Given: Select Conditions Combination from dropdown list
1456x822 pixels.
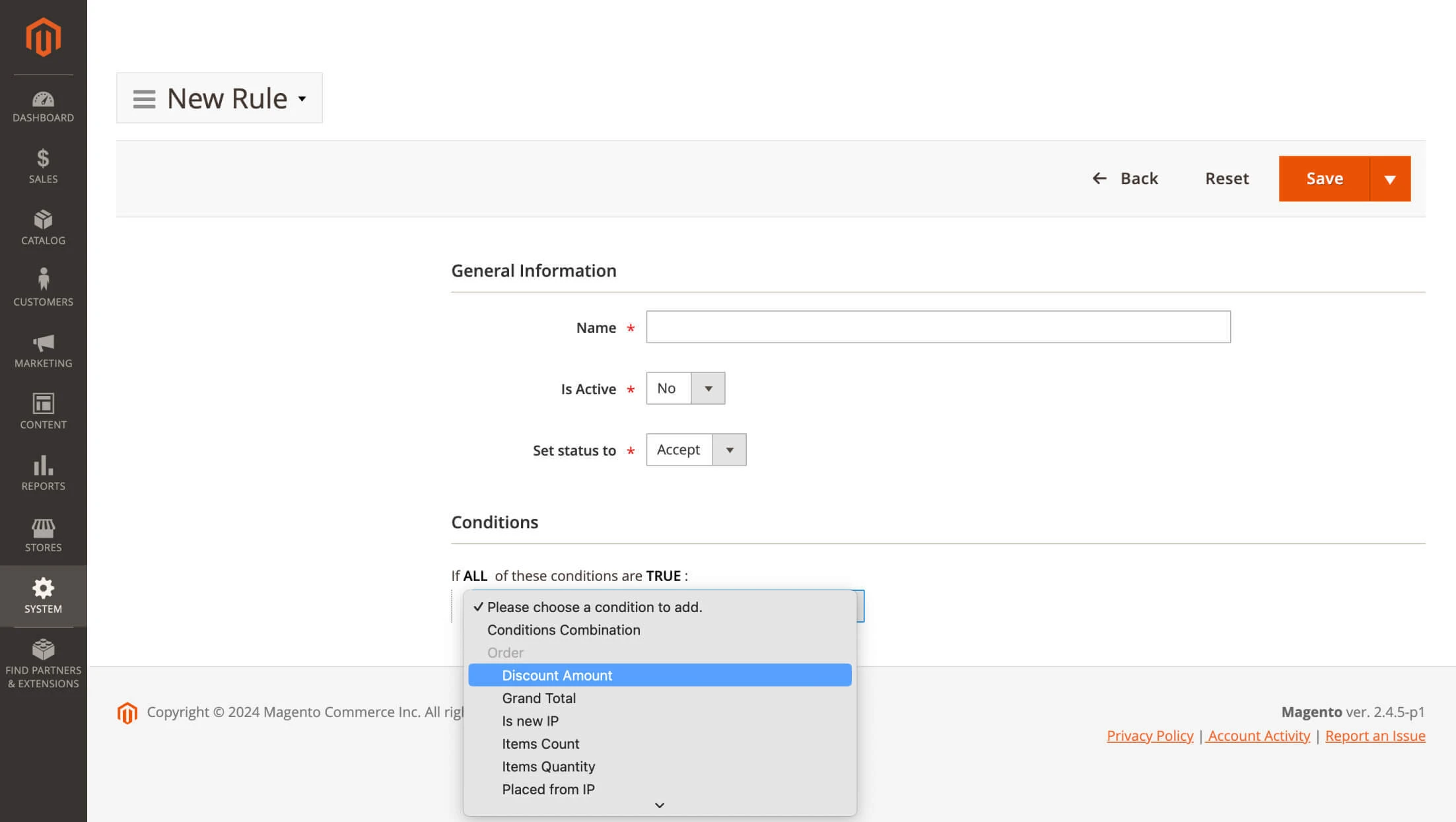Looking at the screenshot, I should point(563,629).
